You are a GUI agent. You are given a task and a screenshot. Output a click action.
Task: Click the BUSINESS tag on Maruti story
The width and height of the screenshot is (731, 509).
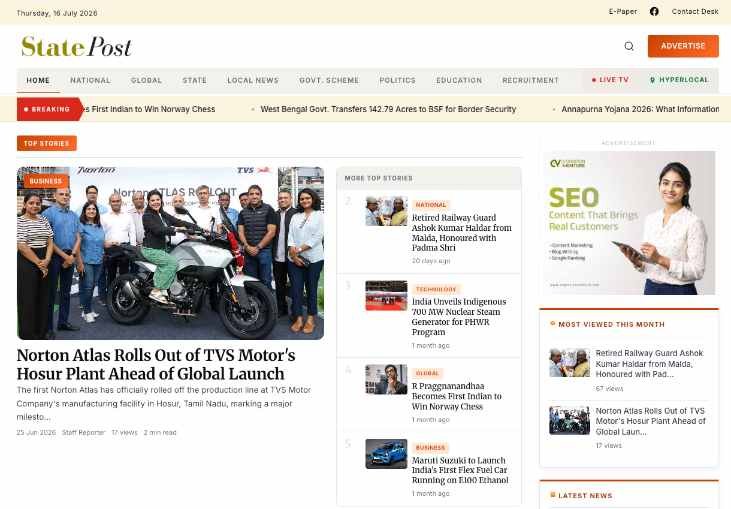pyautogui.click(x=430, y=447)
